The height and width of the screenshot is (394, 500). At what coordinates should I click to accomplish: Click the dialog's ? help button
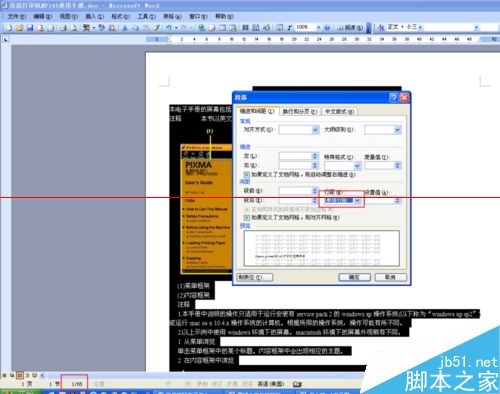pos(393,97)
